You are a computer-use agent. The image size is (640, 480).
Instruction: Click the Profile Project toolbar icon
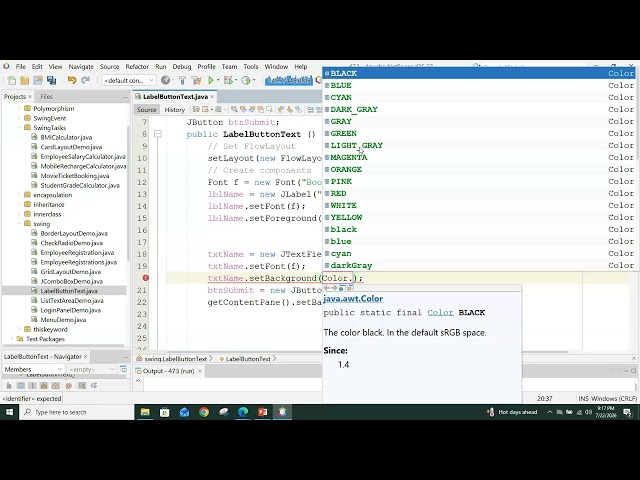pyautogui.click(x=246, y=80)
